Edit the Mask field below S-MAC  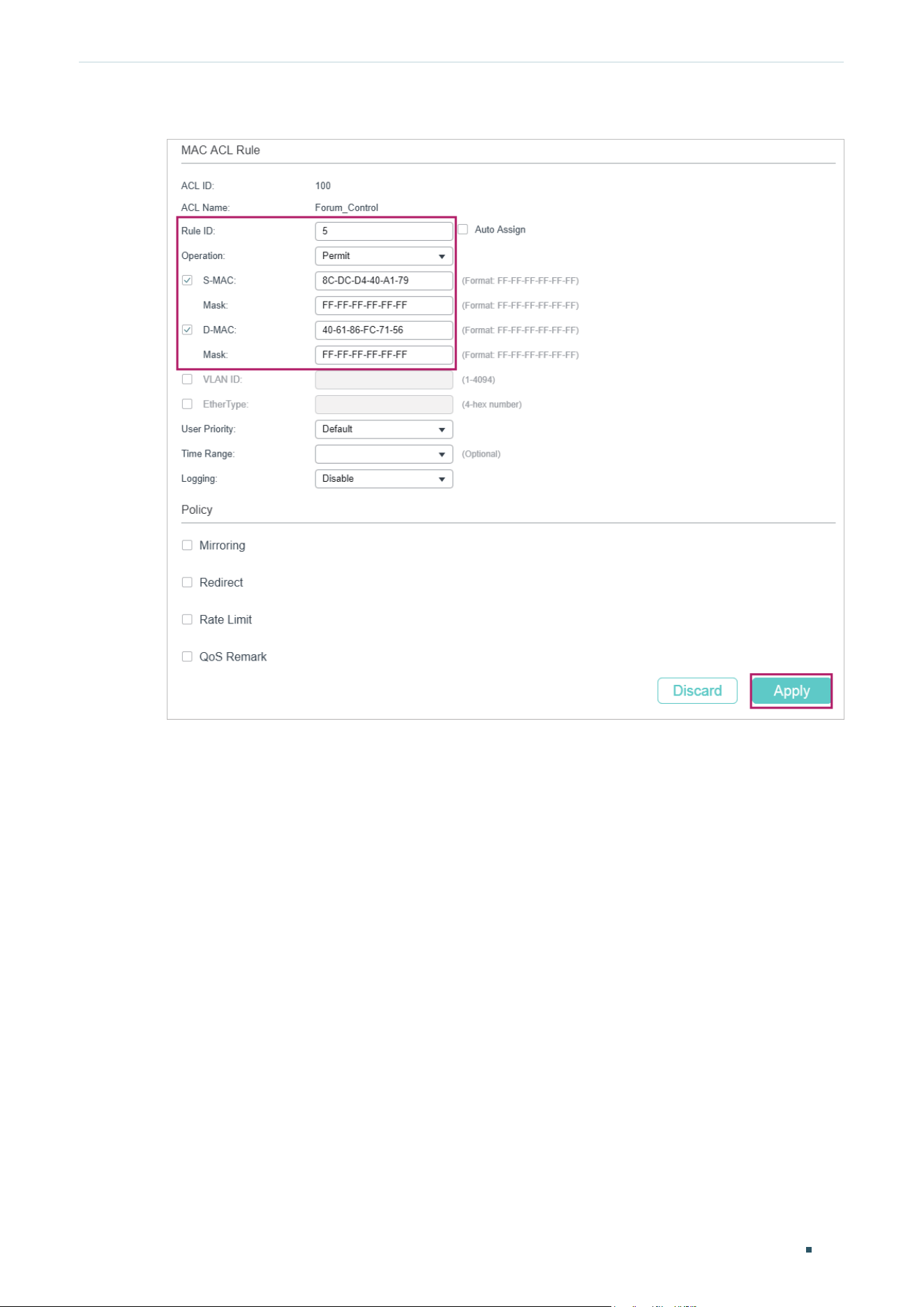pyautogui.click(x=384, y=305)
